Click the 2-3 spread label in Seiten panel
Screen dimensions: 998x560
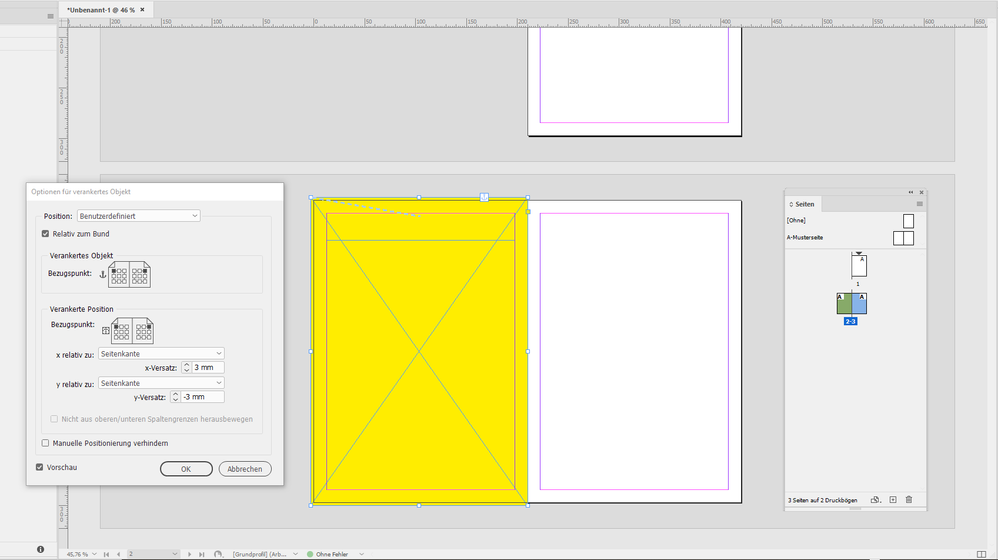point(851,321)
